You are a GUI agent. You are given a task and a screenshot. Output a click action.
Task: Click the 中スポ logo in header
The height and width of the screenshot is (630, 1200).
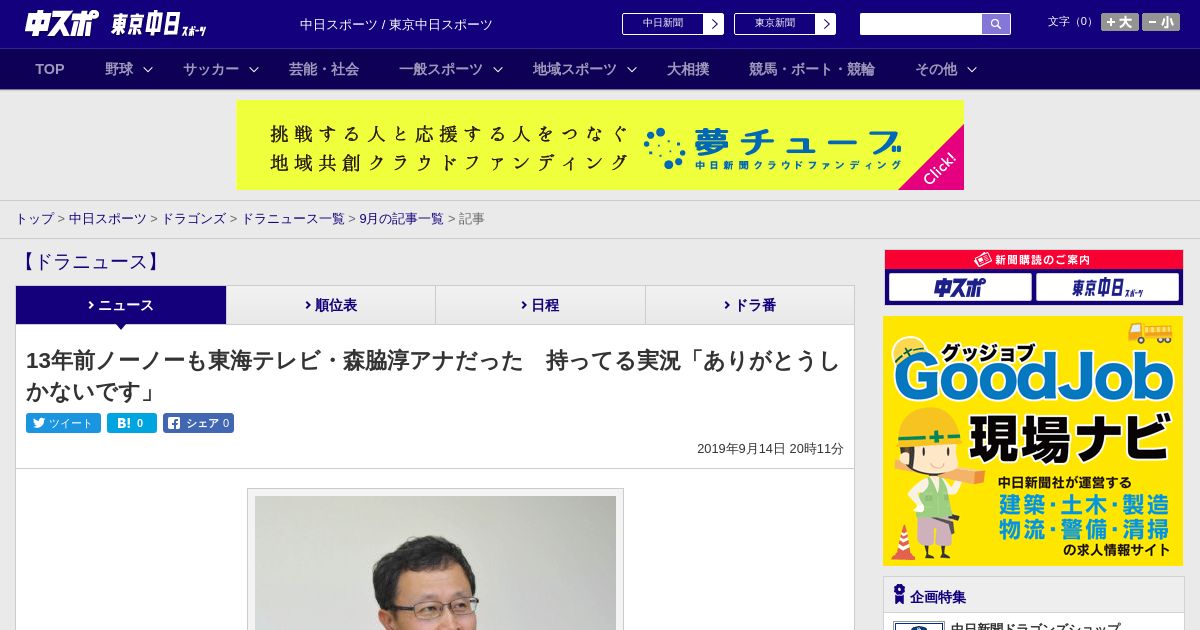coord(61,23)
